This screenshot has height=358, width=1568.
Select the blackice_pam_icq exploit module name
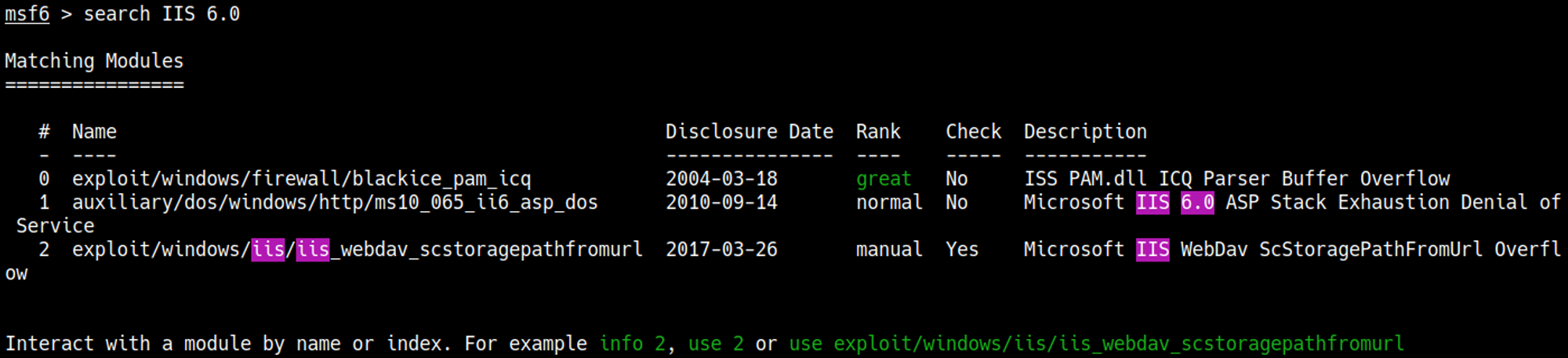(301, 179)
